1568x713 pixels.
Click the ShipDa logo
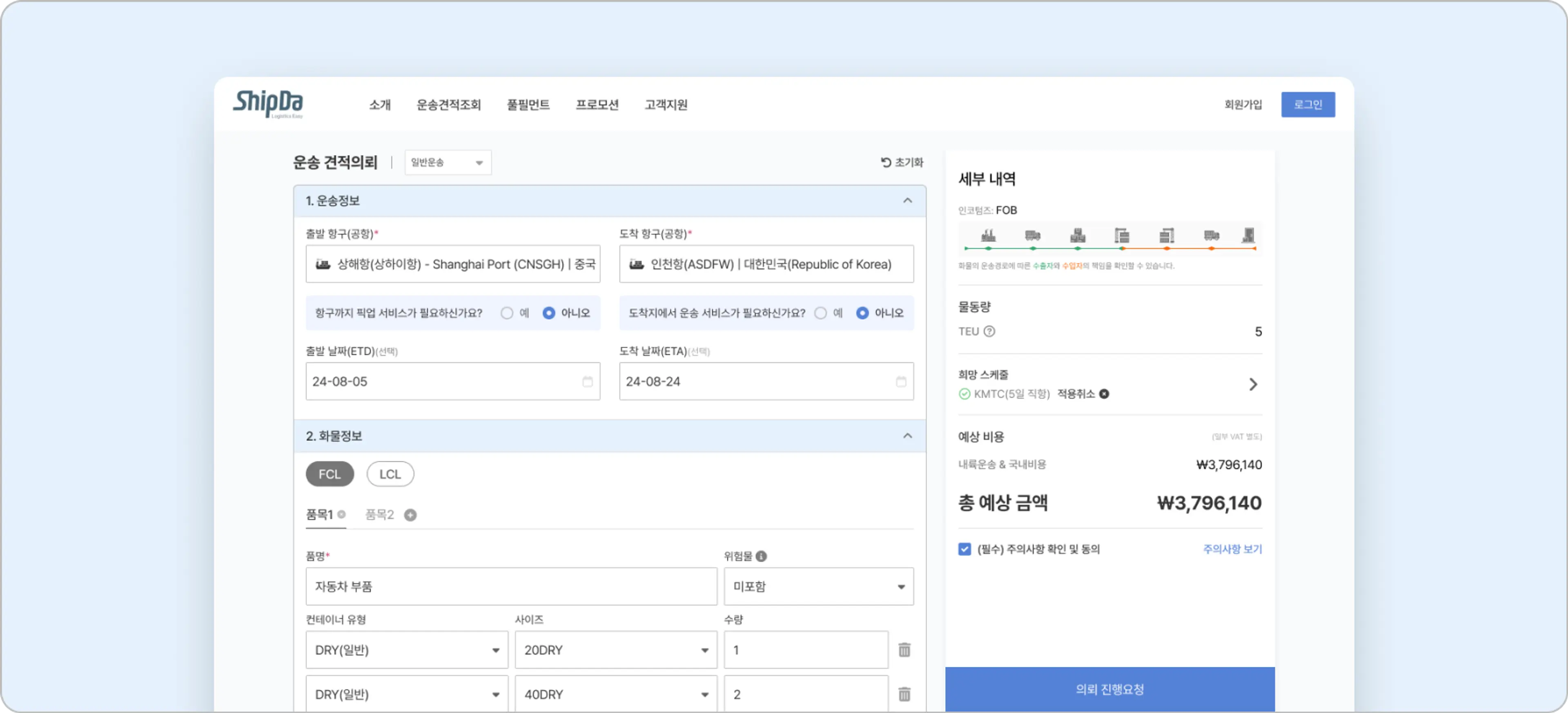click(268, 103)
